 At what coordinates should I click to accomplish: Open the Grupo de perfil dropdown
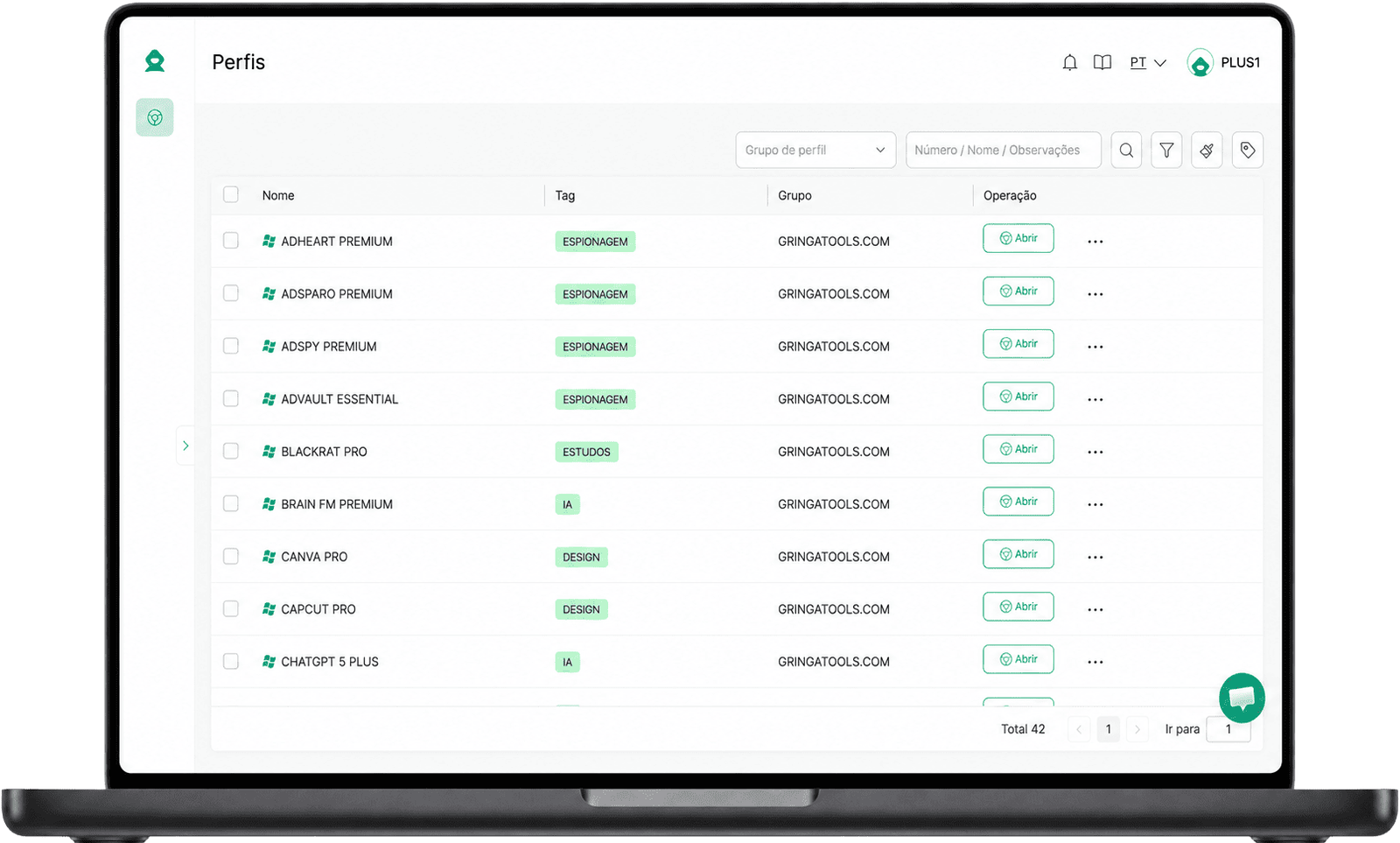pyautogui.click(x=815, y=151)
